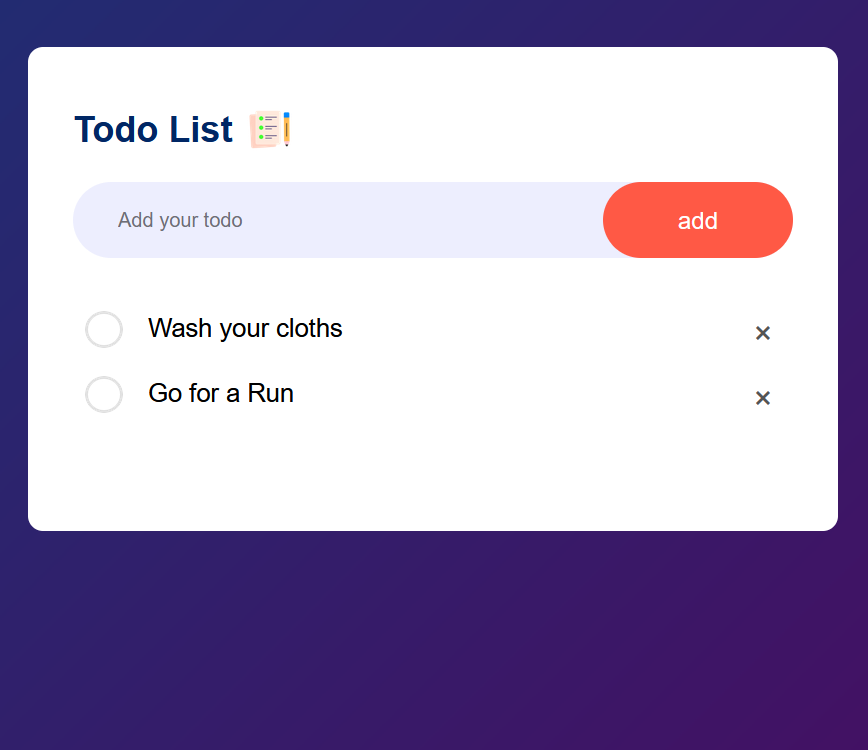Click the checklist emoji beside the title

270,129
